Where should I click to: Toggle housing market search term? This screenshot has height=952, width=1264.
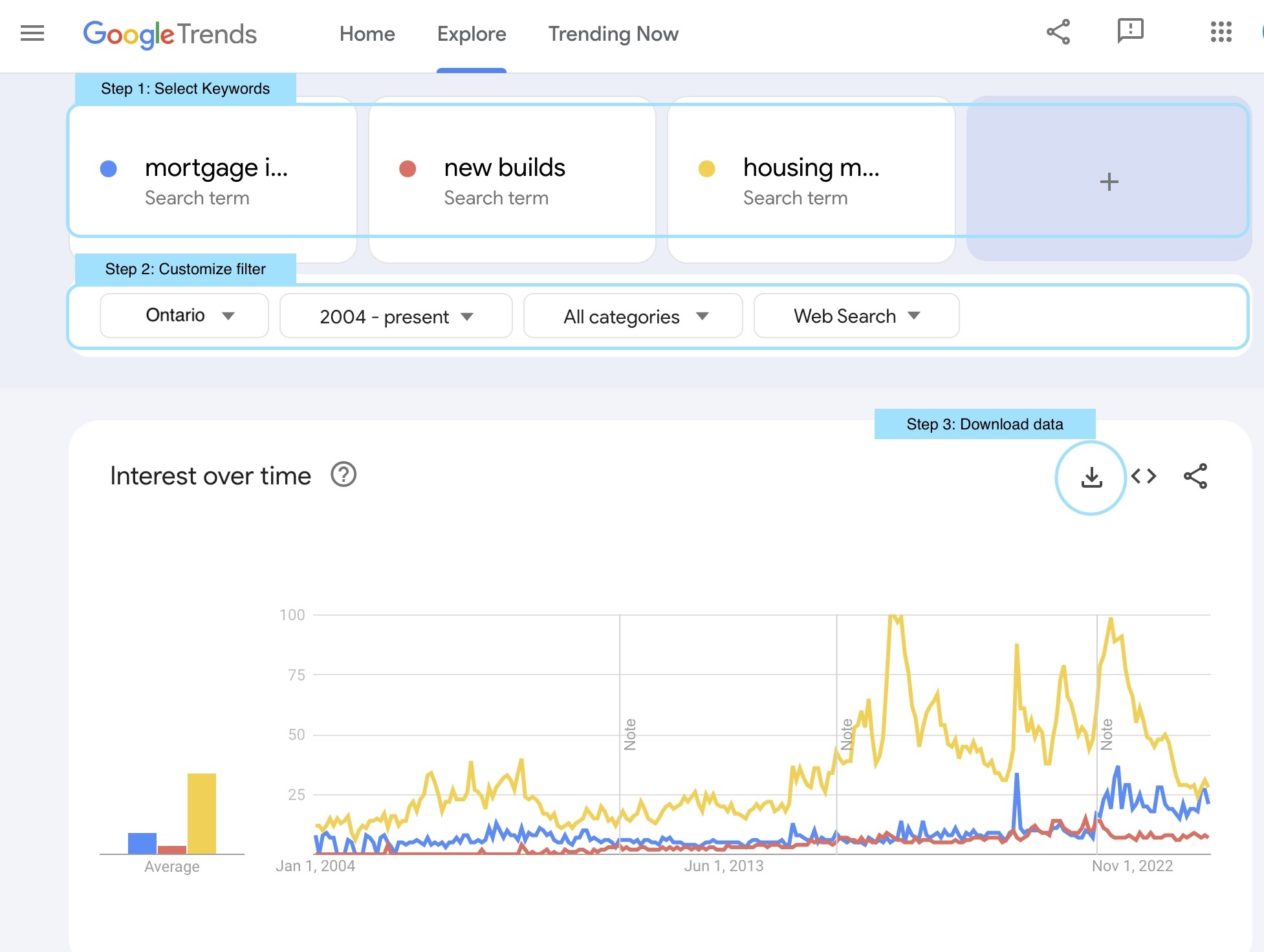707,167
